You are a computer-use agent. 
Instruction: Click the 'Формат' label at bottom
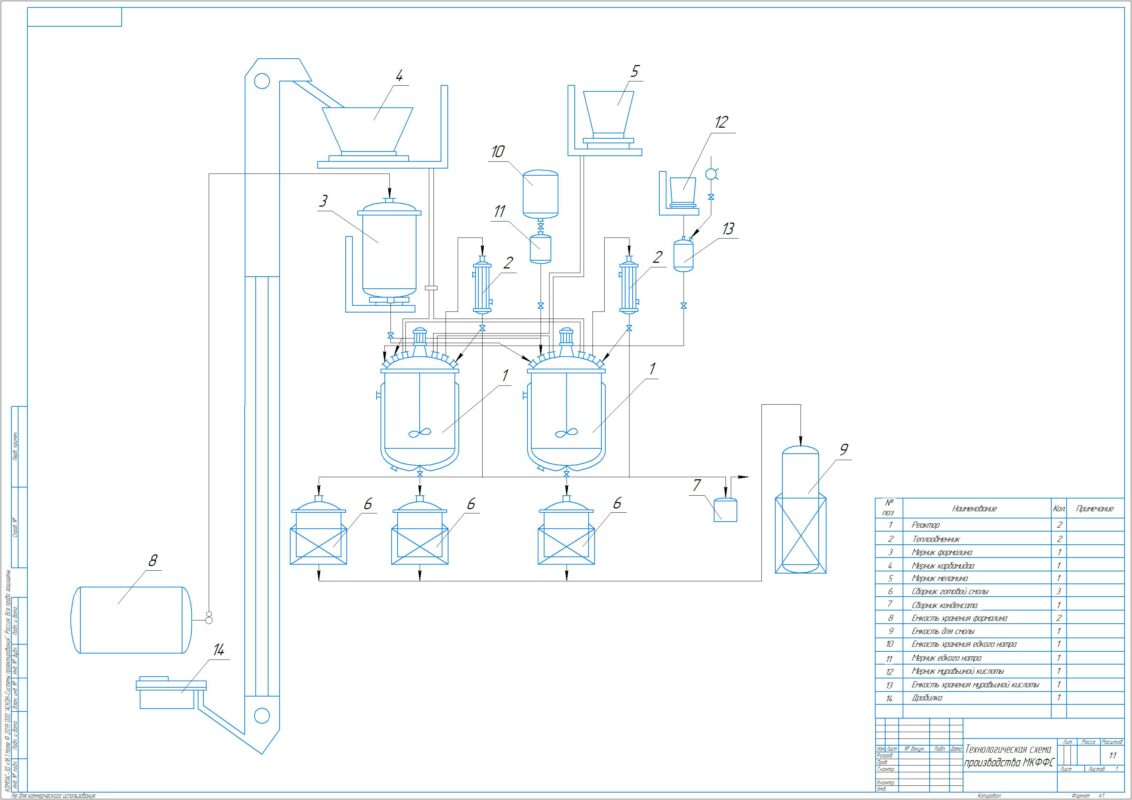pyautogui.click(x=1081, y=796)
